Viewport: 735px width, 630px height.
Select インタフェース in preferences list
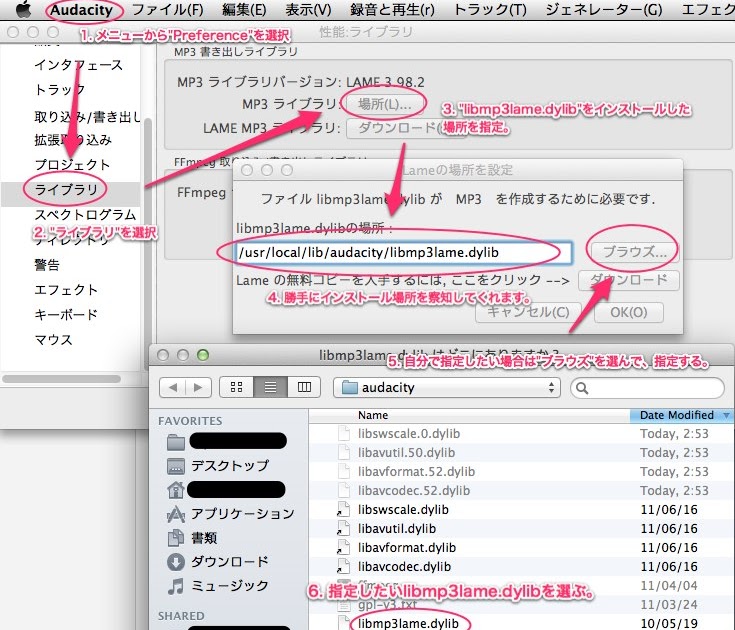point(78,65)
